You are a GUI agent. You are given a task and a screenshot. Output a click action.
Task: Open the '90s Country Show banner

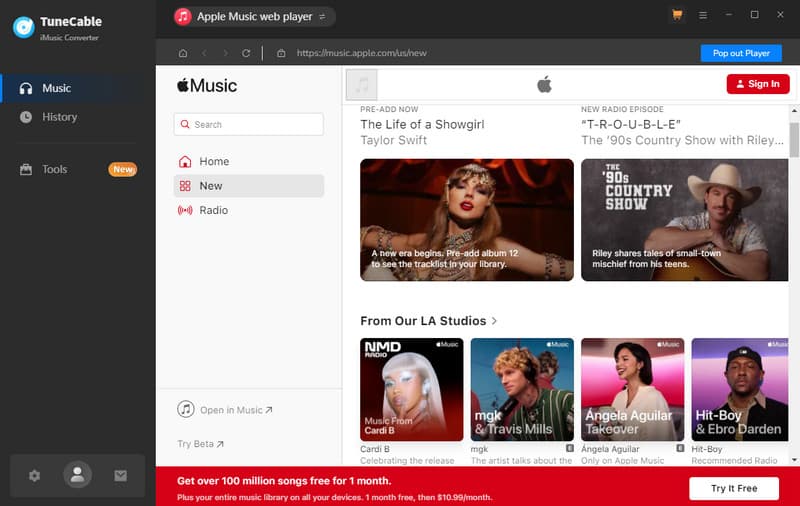coord(685,220)
